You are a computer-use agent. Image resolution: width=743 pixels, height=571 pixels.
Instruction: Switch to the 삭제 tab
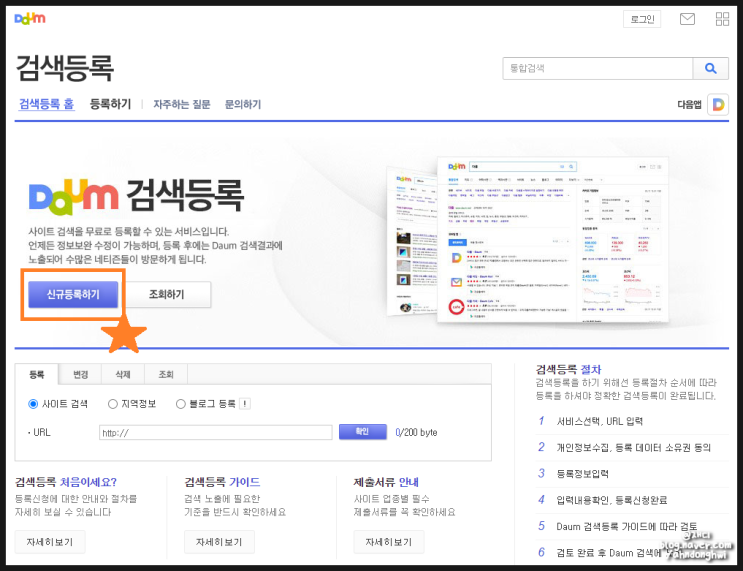(x=123, y=374)
